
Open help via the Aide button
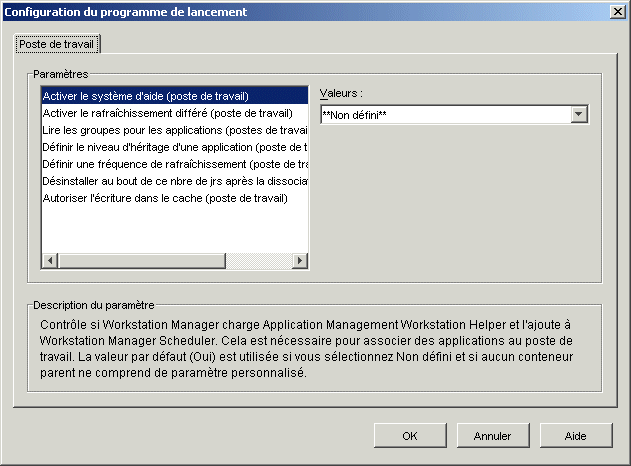pos(576,436)
